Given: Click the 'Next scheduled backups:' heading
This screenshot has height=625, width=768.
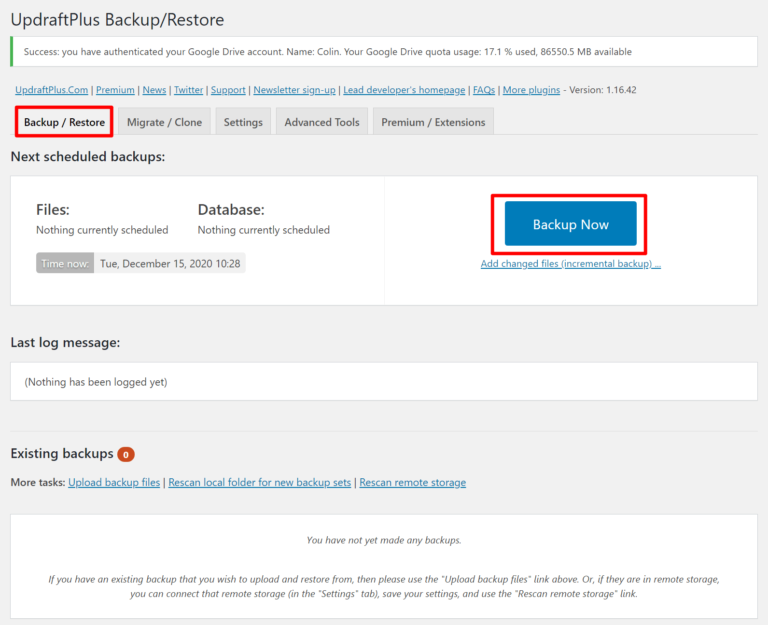Looking at the screenshot, I should point(88,157).
